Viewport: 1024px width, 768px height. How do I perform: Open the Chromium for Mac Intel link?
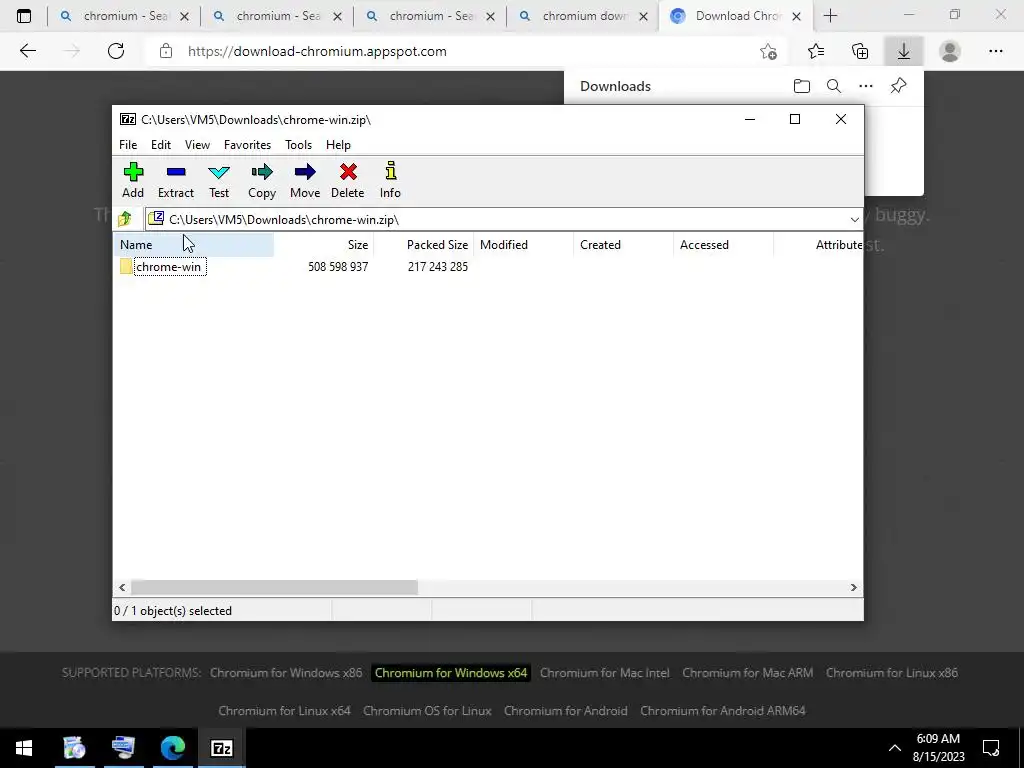[x=605, y=673]
